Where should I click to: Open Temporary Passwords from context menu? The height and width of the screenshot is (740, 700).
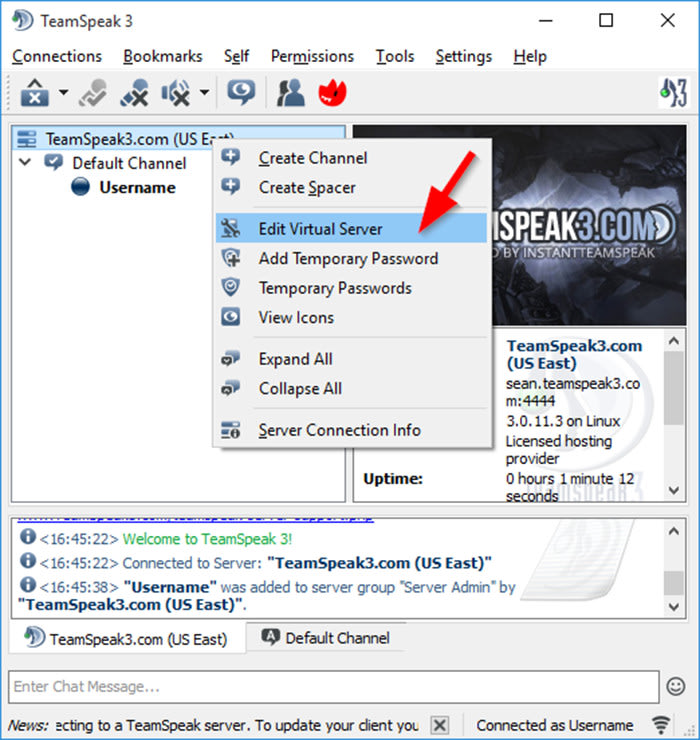[351, 288]
